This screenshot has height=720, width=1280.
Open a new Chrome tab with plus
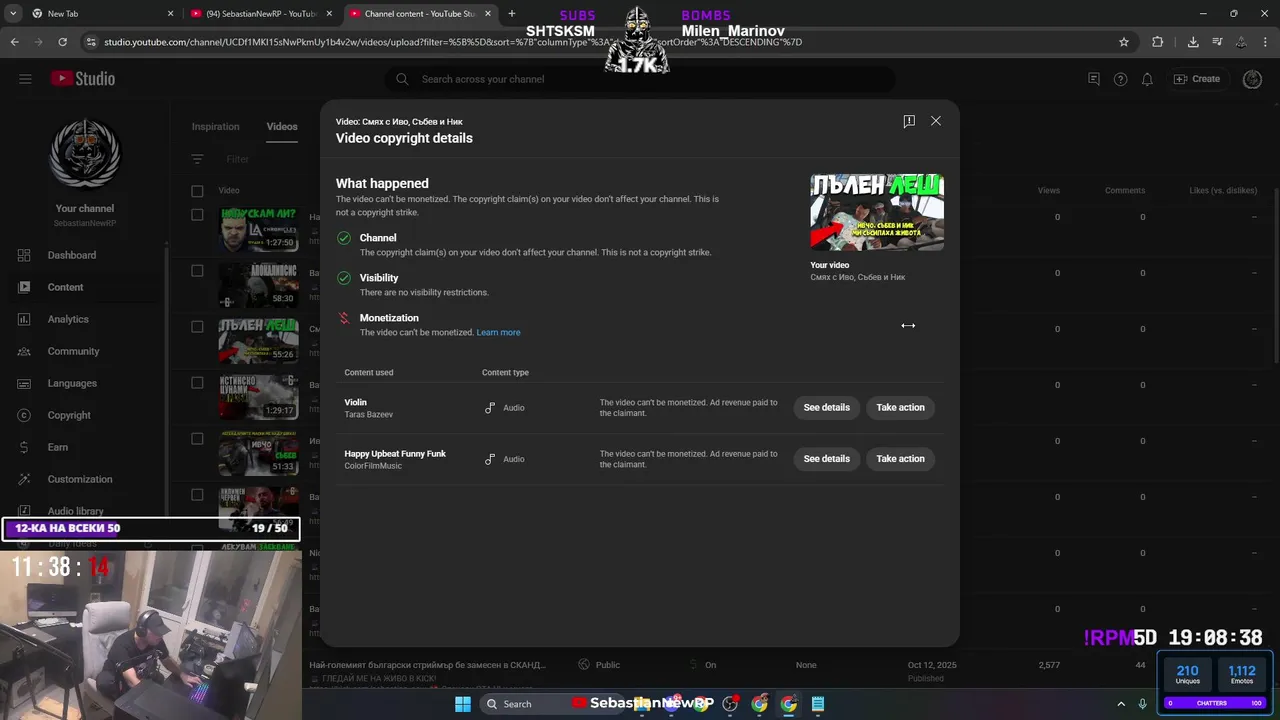click(x=512, y=14)
